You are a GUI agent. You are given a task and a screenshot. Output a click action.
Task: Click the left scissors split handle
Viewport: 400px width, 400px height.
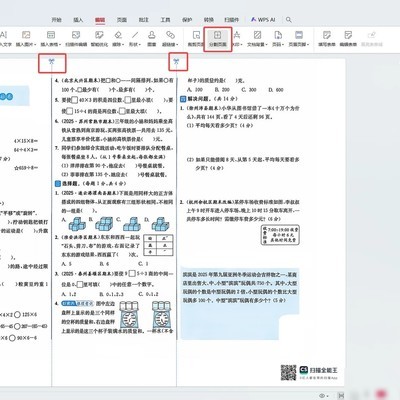pos(52,61)
